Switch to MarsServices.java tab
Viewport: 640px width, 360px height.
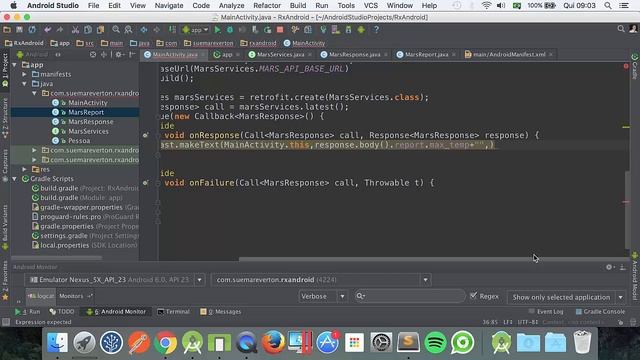[x=280, y=54]
